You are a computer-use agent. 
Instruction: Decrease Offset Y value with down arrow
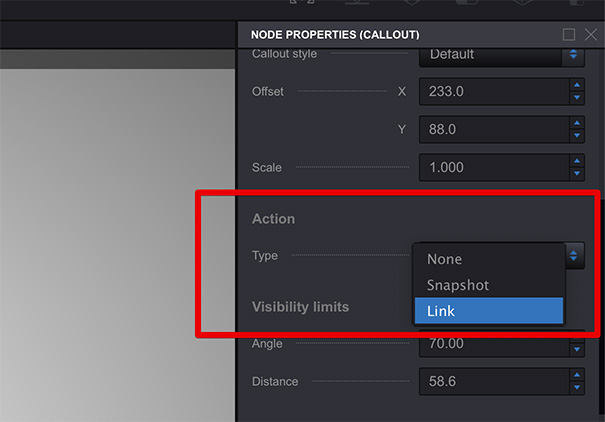(x=577, y=135)
